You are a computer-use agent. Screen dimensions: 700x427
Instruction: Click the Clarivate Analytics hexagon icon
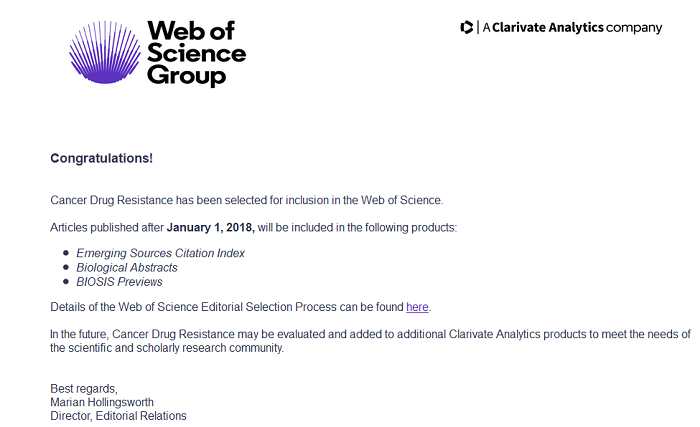[467, 27]
